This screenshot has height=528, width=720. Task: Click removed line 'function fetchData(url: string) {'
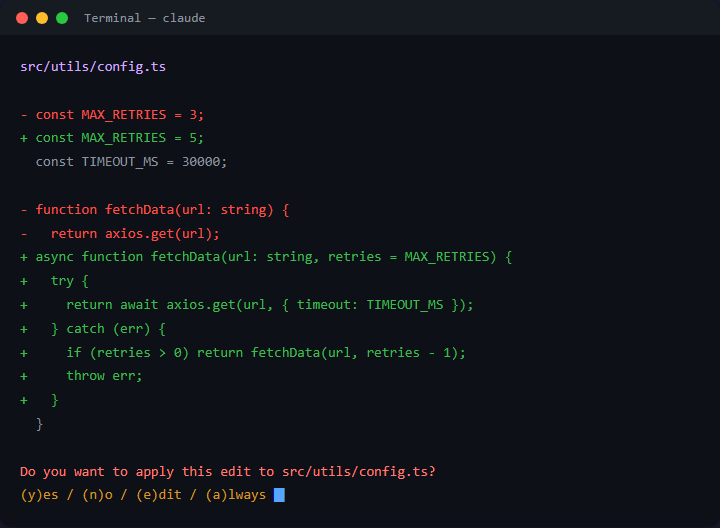tap(155, 210)
